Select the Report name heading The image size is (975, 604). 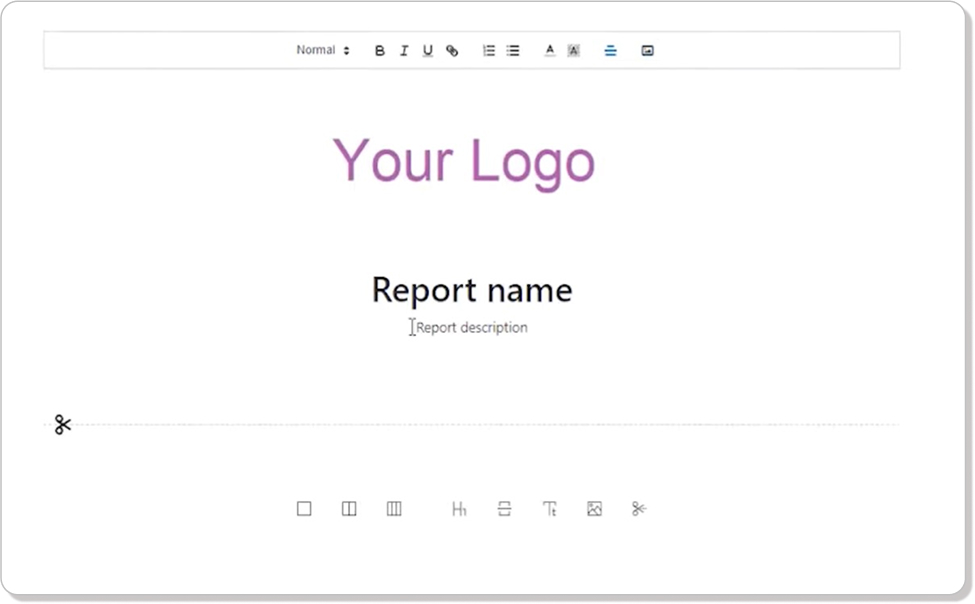click(472, 290)
